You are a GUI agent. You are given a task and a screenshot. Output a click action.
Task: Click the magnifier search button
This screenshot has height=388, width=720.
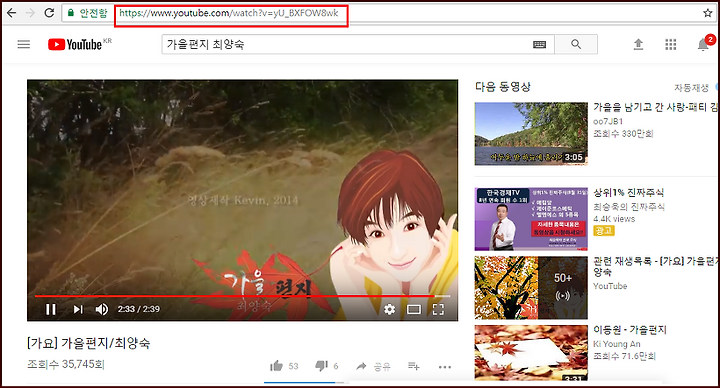click(576, 45)
